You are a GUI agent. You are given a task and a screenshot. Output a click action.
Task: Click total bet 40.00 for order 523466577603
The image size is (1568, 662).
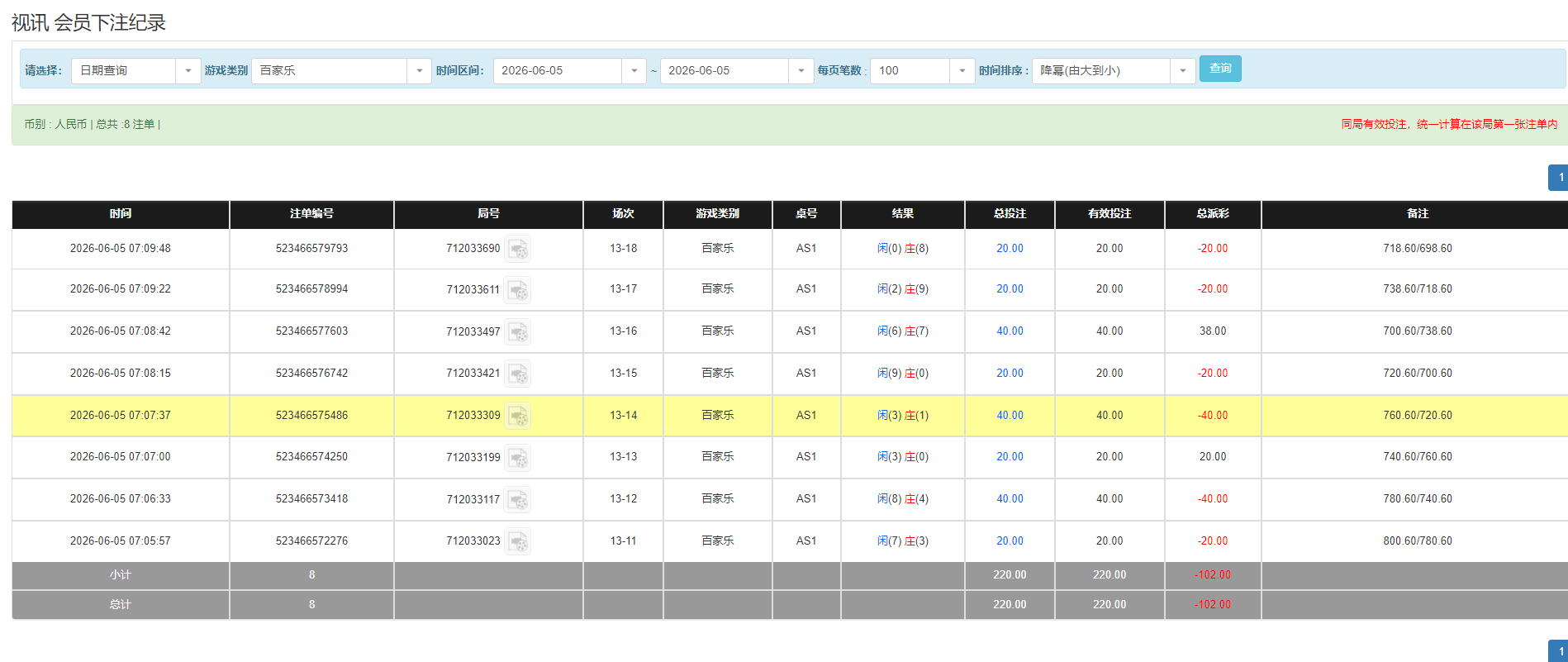click(1010, 331)
